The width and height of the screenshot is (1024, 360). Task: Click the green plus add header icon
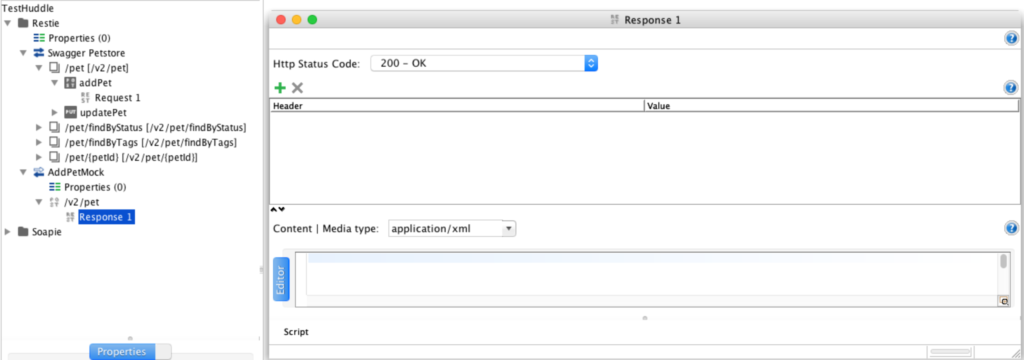coord(280,88)
